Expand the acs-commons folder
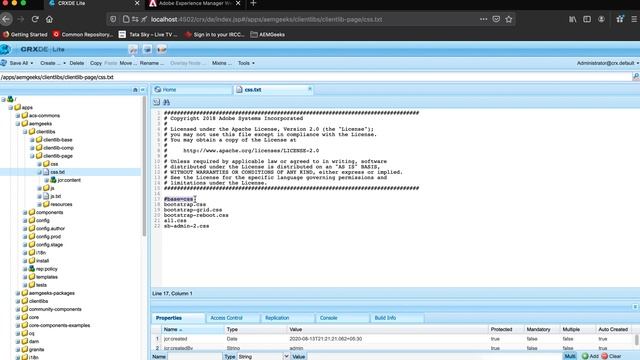Screen dimensions: 640x360 click(x=18, y=116)
